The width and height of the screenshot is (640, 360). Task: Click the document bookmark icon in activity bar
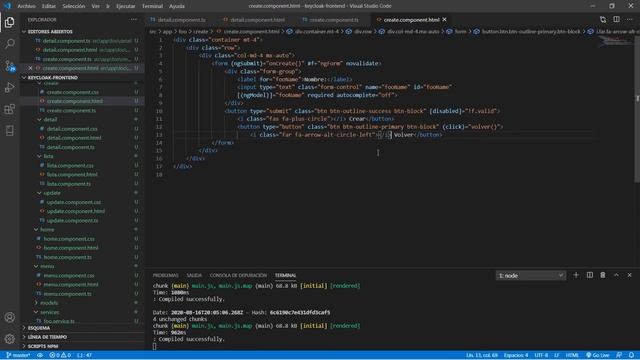[x=9, y=131]
